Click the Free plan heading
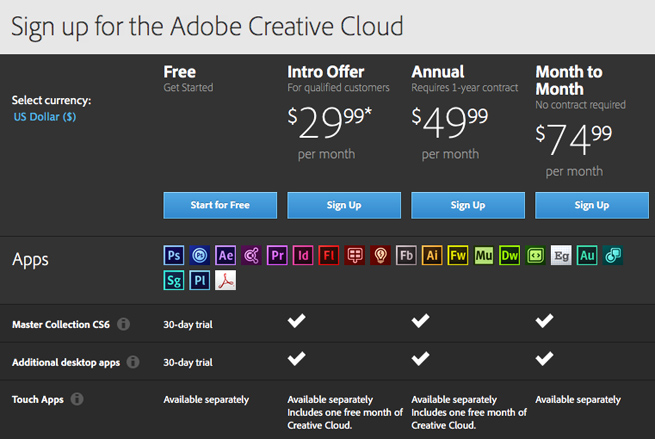 (180, 72)
